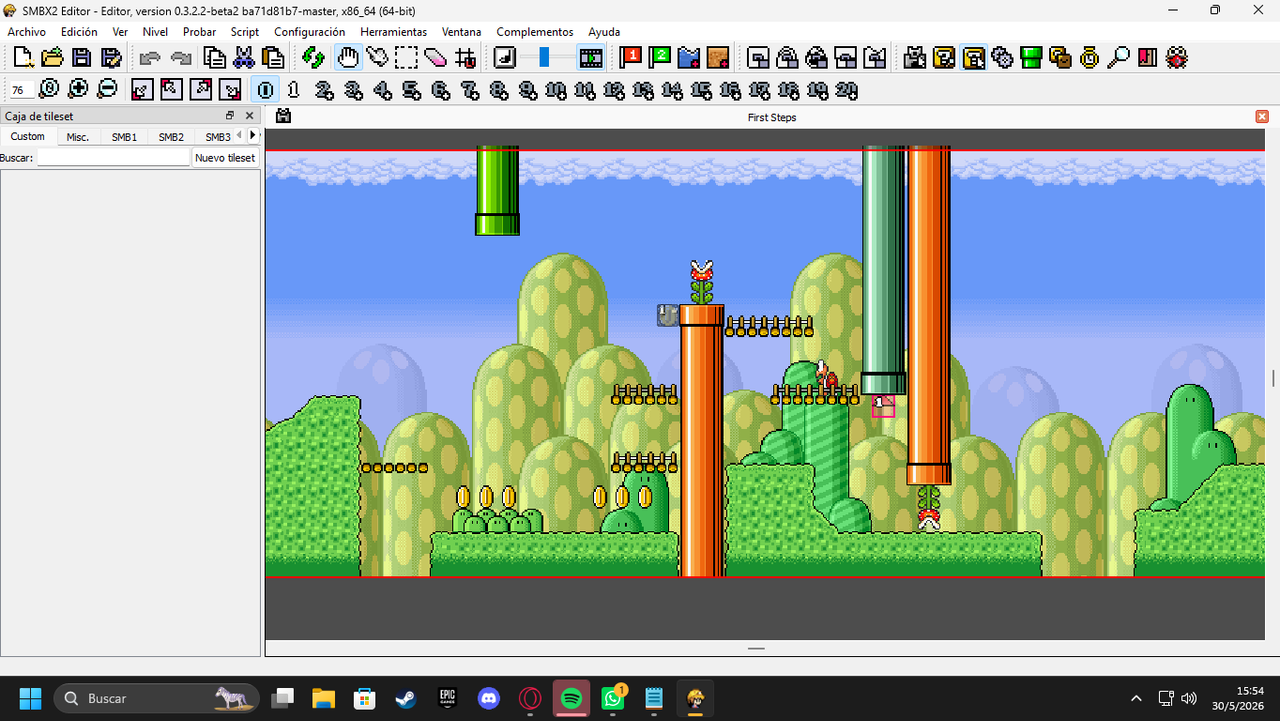Screen dimensions: 1280x721
Task: Open the Archivo menu
Action: point(27,32)
